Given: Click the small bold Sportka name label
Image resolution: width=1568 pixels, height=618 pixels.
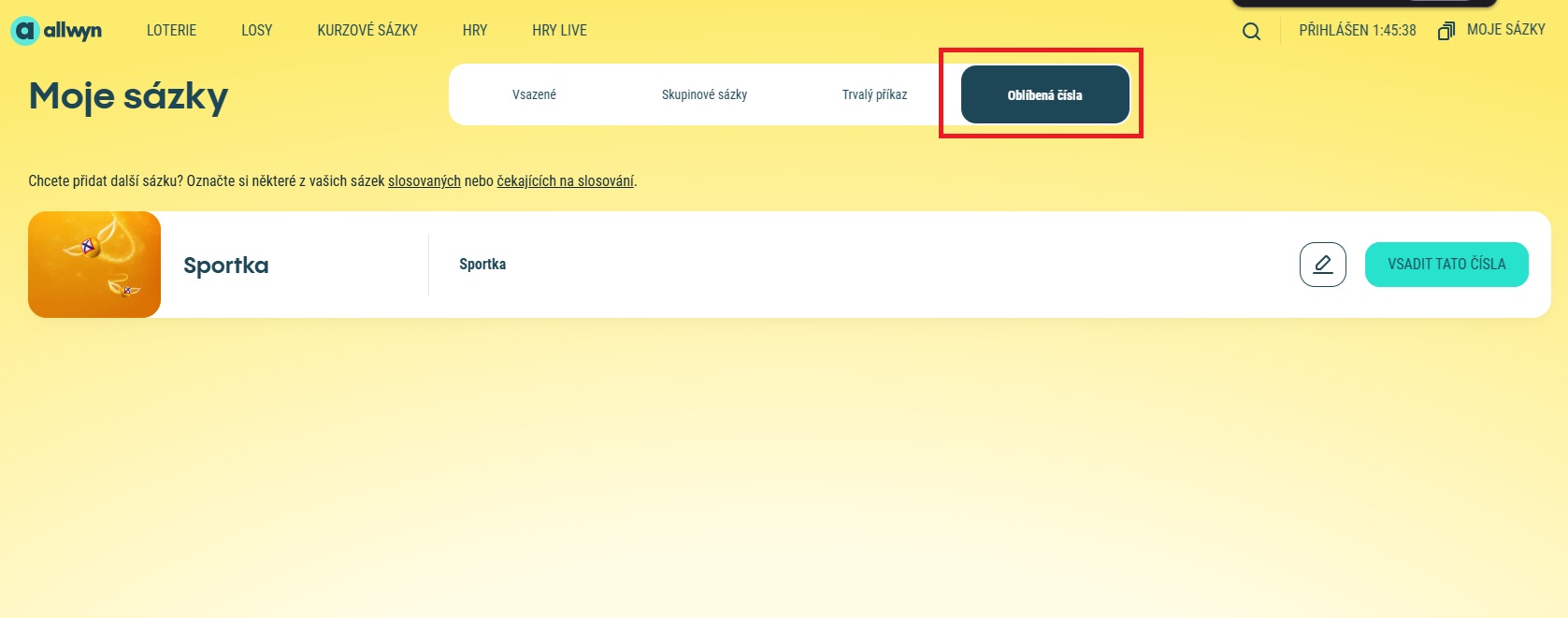Looking at the screenshot, I should [x=482, y=265].
